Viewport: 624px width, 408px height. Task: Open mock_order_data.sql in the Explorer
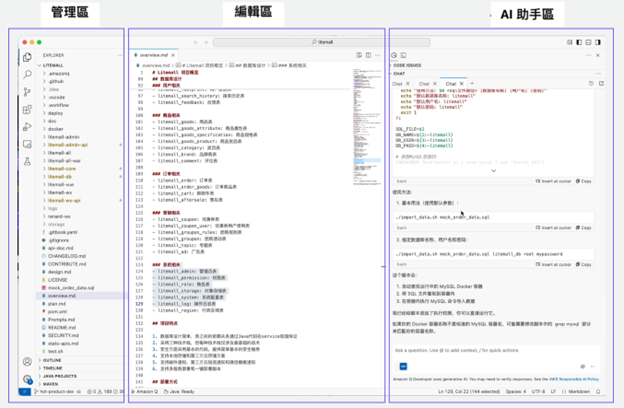[71, 288]
